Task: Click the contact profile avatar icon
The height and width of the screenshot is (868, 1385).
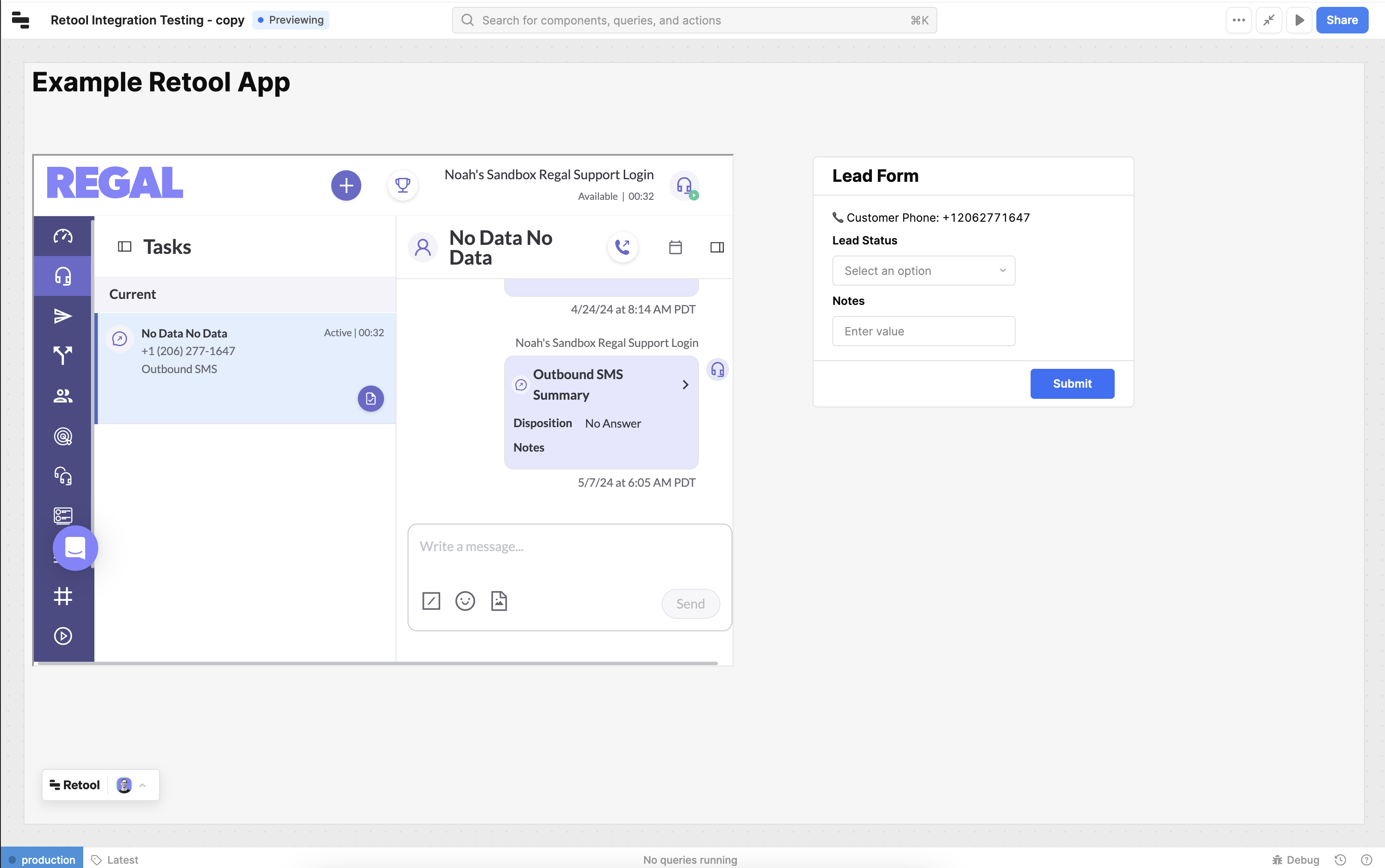Action: pos(423,247)
